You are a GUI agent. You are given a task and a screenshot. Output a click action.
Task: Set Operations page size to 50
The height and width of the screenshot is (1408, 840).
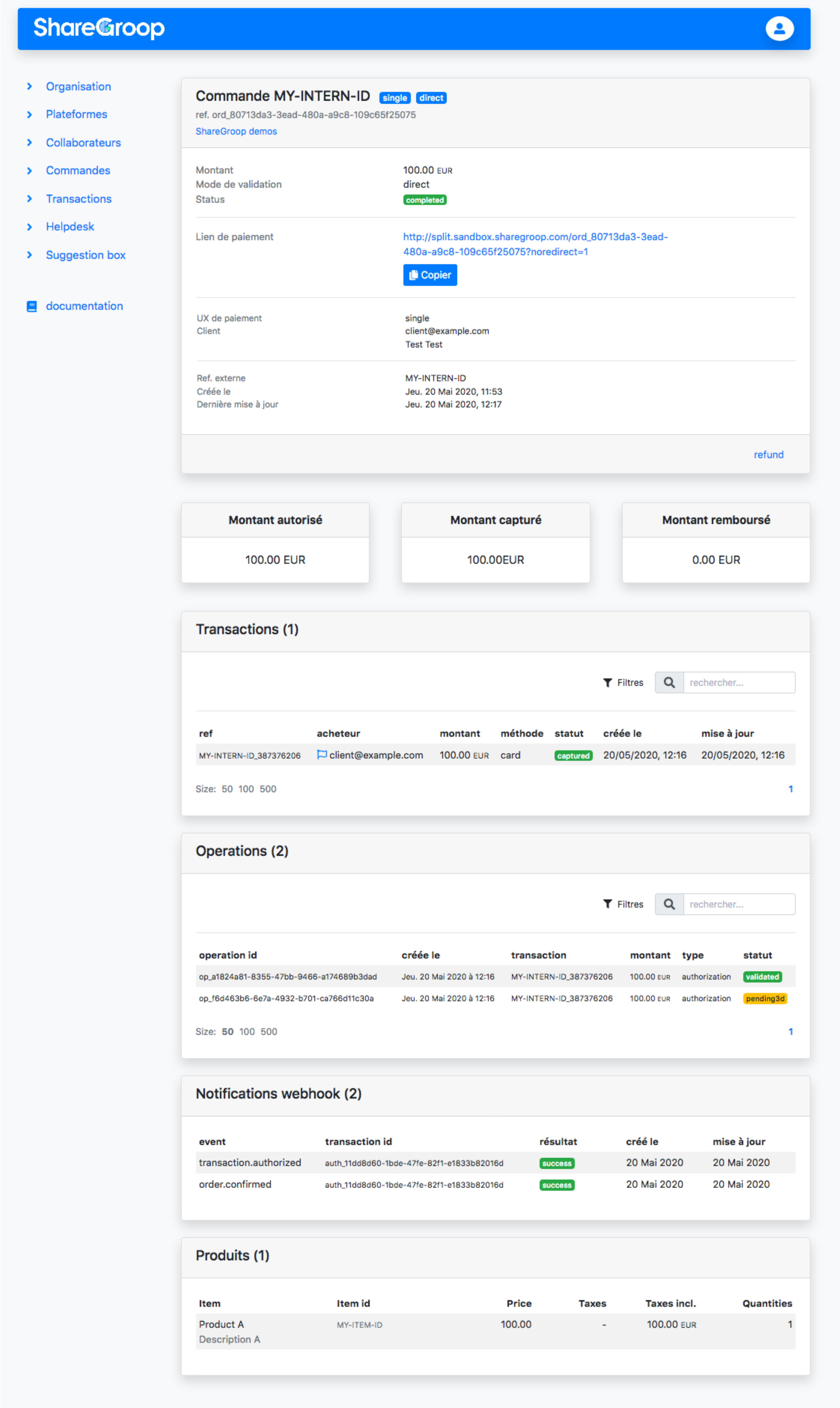228,1032
